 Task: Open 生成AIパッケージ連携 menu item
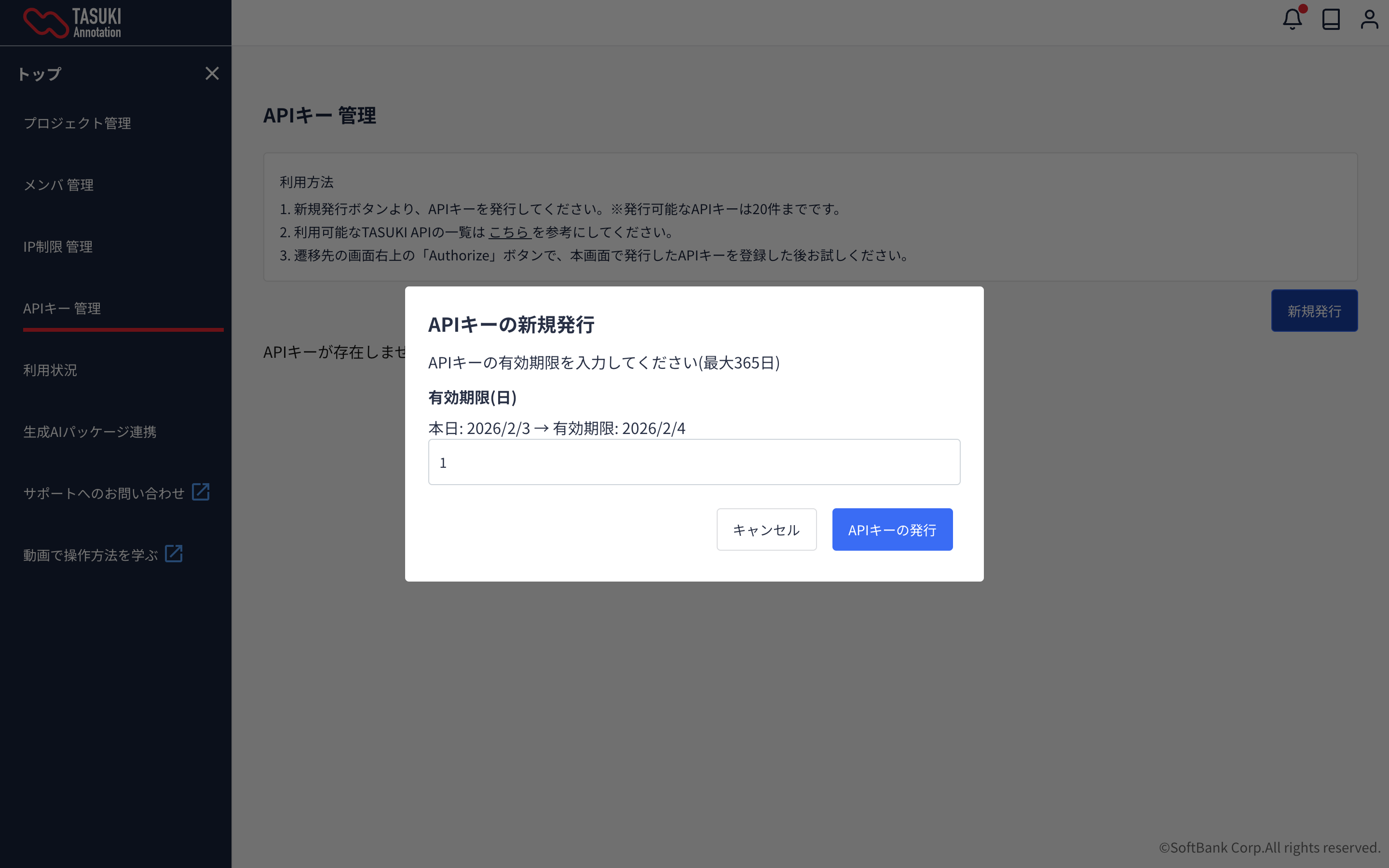tap(90, 432)
